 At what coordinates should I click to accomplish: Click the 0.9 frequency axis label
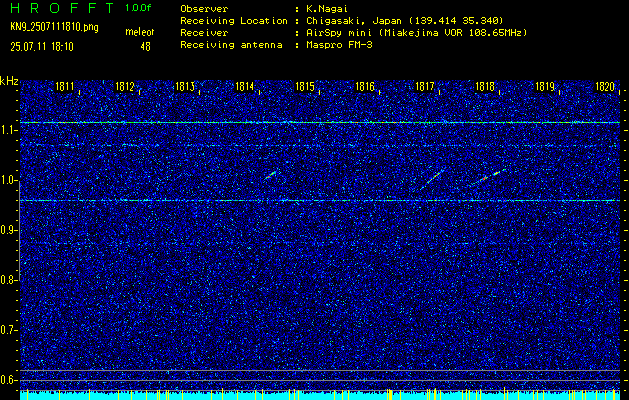coord(8,230)
